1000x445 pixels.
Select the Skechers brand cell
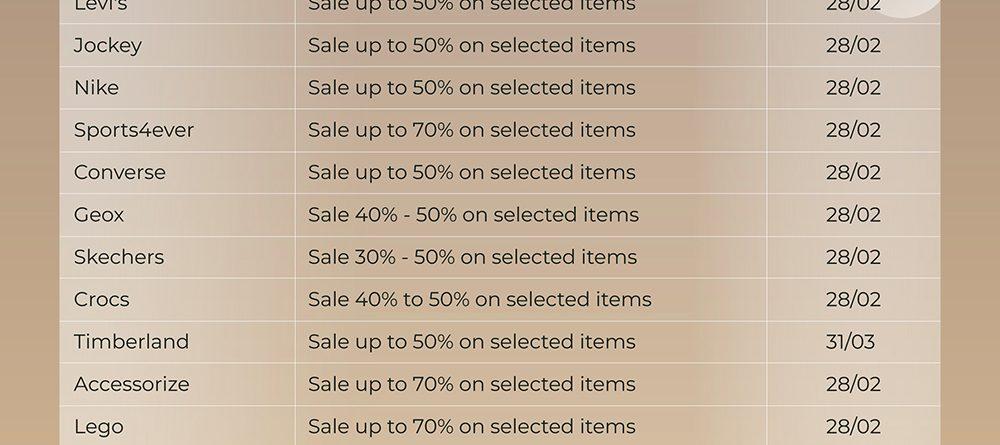click(x=177, y=258)
